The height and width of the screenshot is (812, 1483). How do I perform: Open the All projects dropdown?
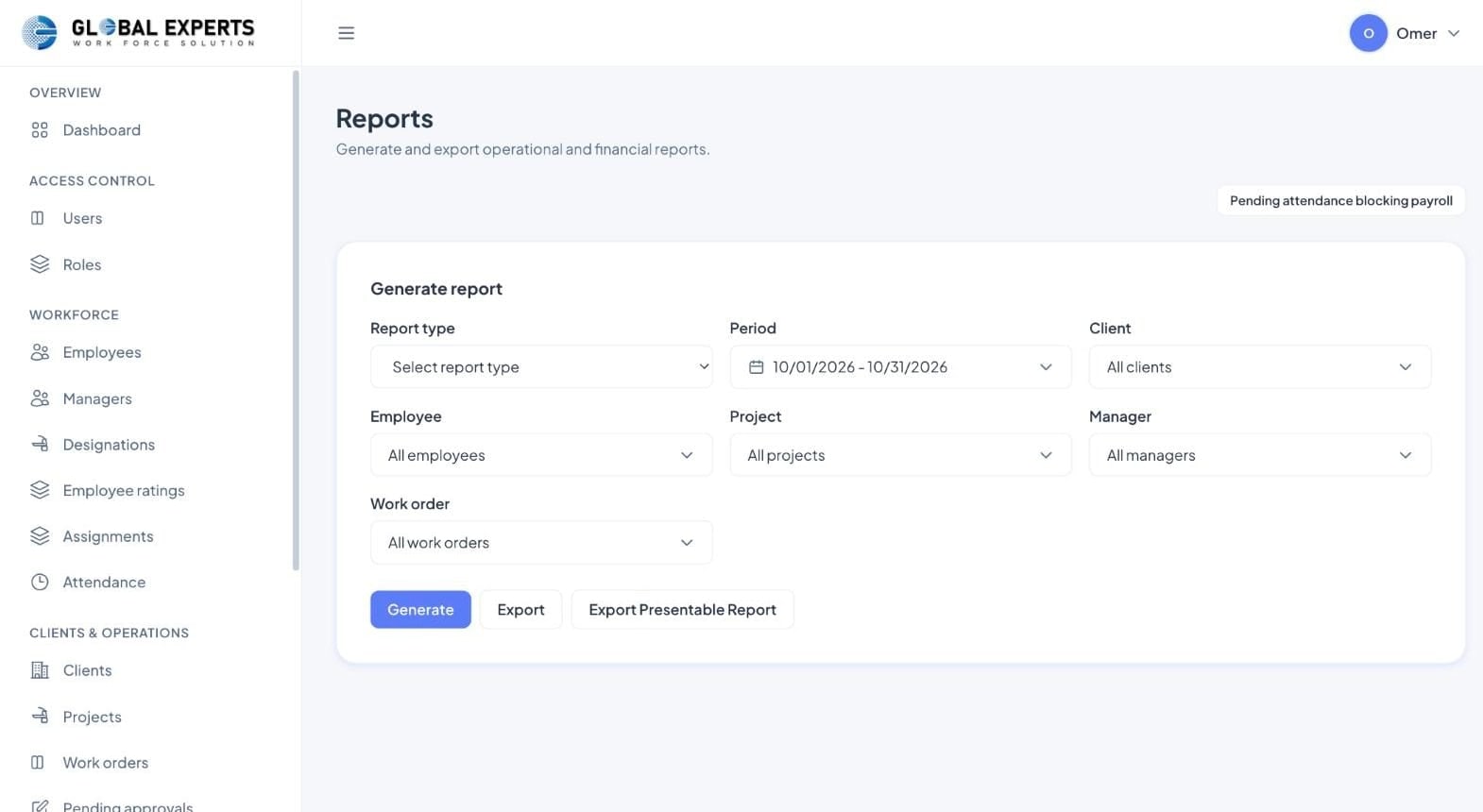(x=901, y=455)
